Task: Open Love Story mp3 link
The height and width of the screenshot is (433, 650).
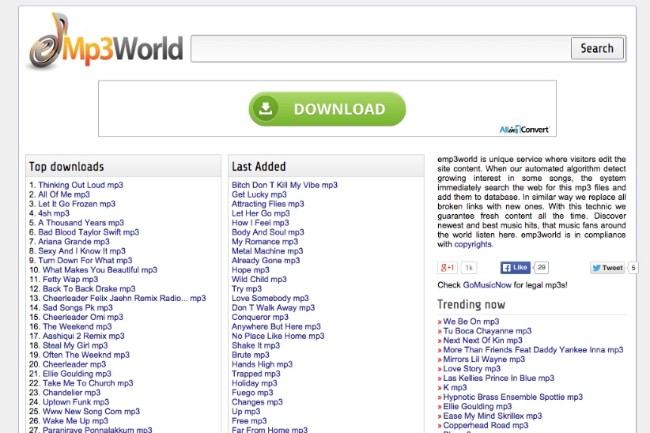Action: point(472,369)
